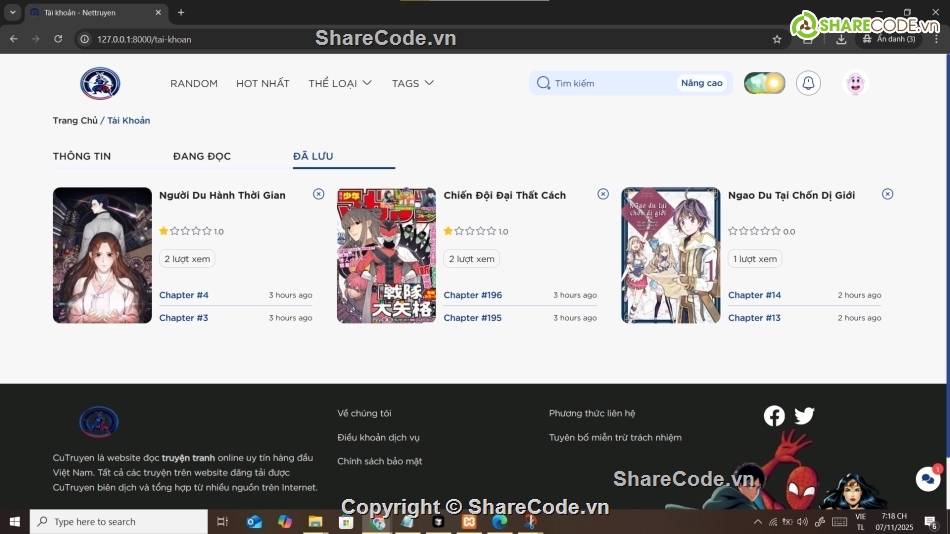Open Ngao Du Tại Chốn Dị Giới cover thumbnail
950x534 pixels.
[670, 255]
